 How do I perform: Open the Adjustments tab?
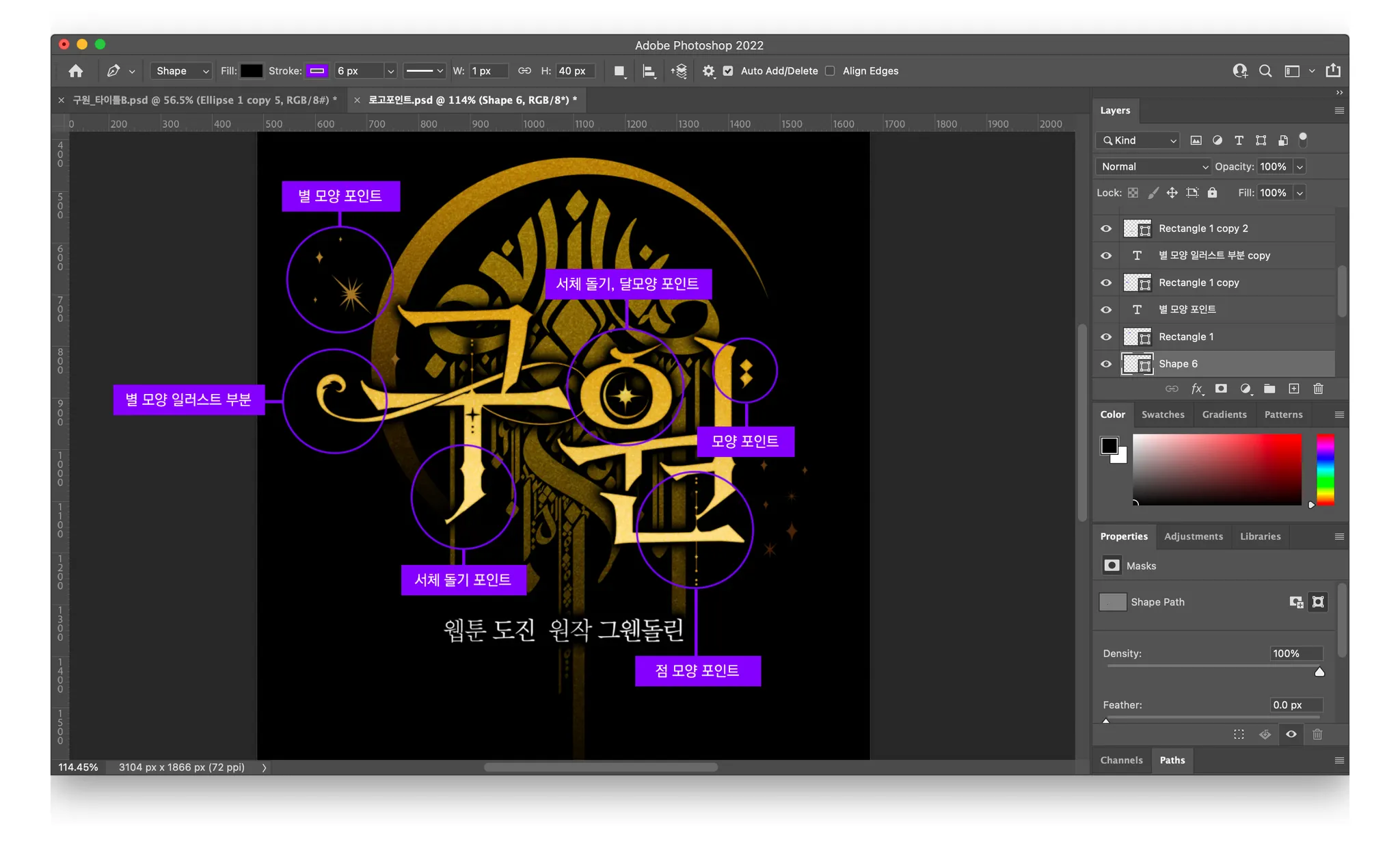(1193, 536)
